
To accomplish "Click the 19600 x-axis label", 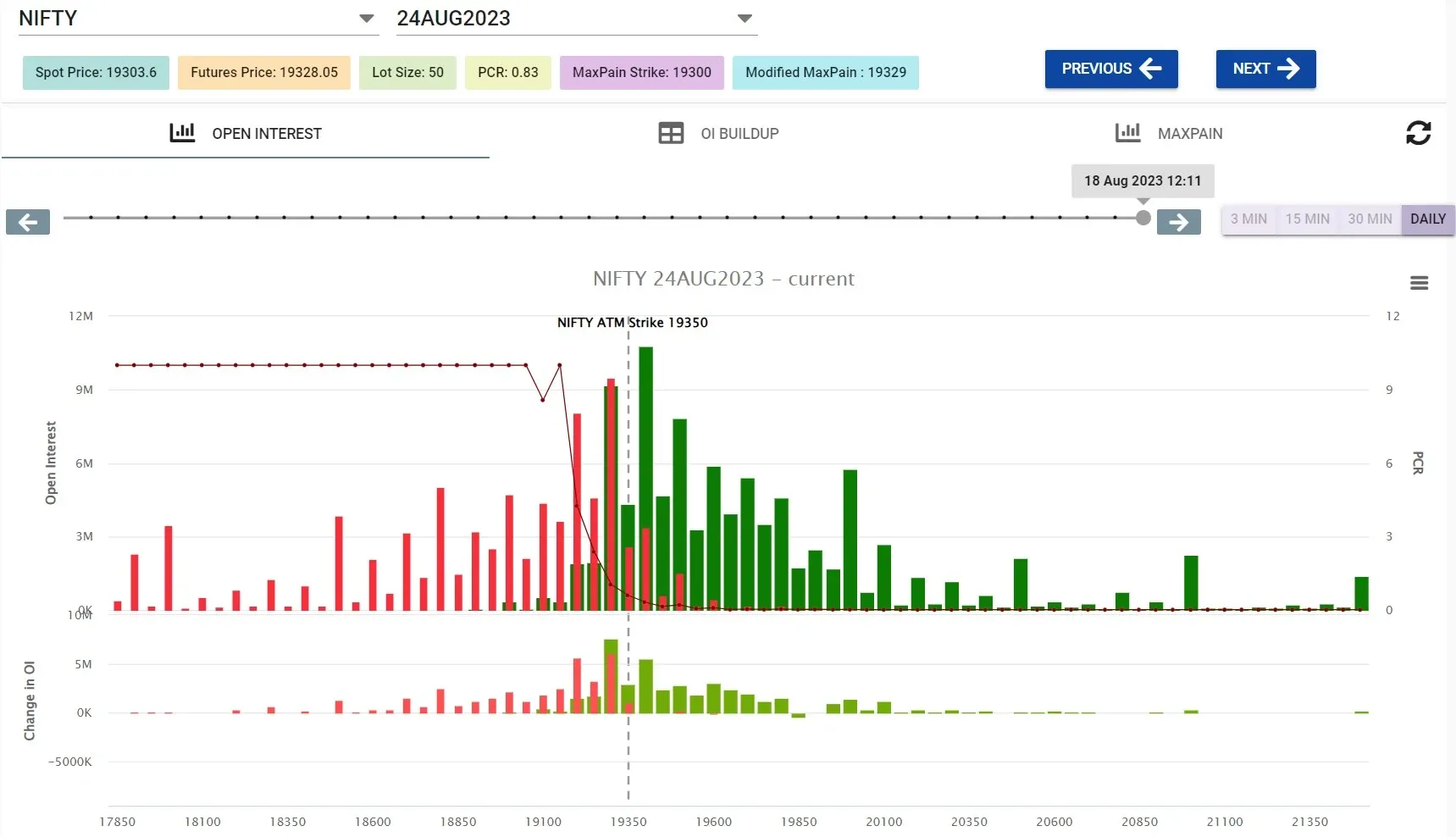I will tap(713, 822).
